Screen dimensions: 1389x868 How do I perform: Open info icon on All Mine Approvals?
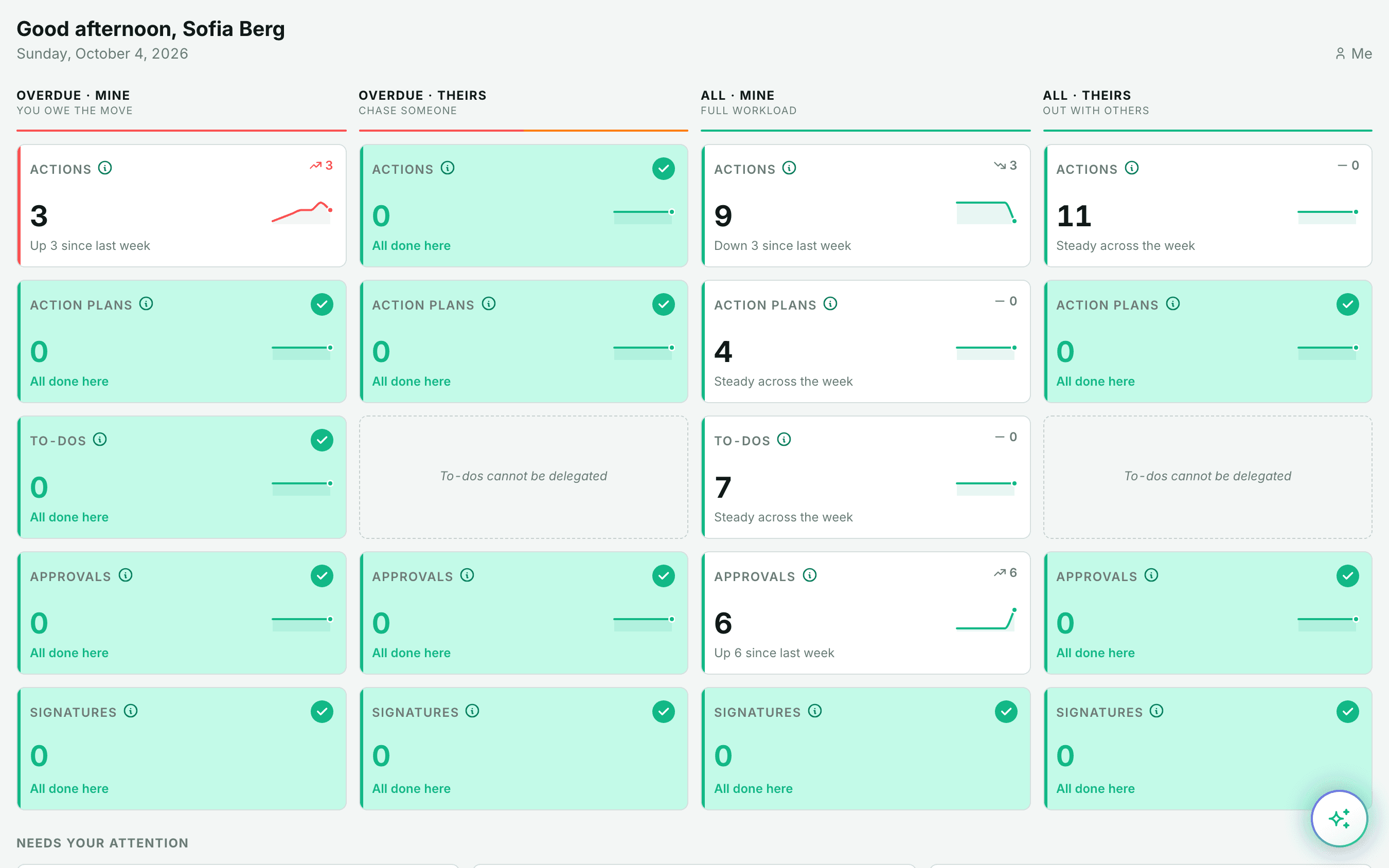pyautogui.click(x=810, y=575)
